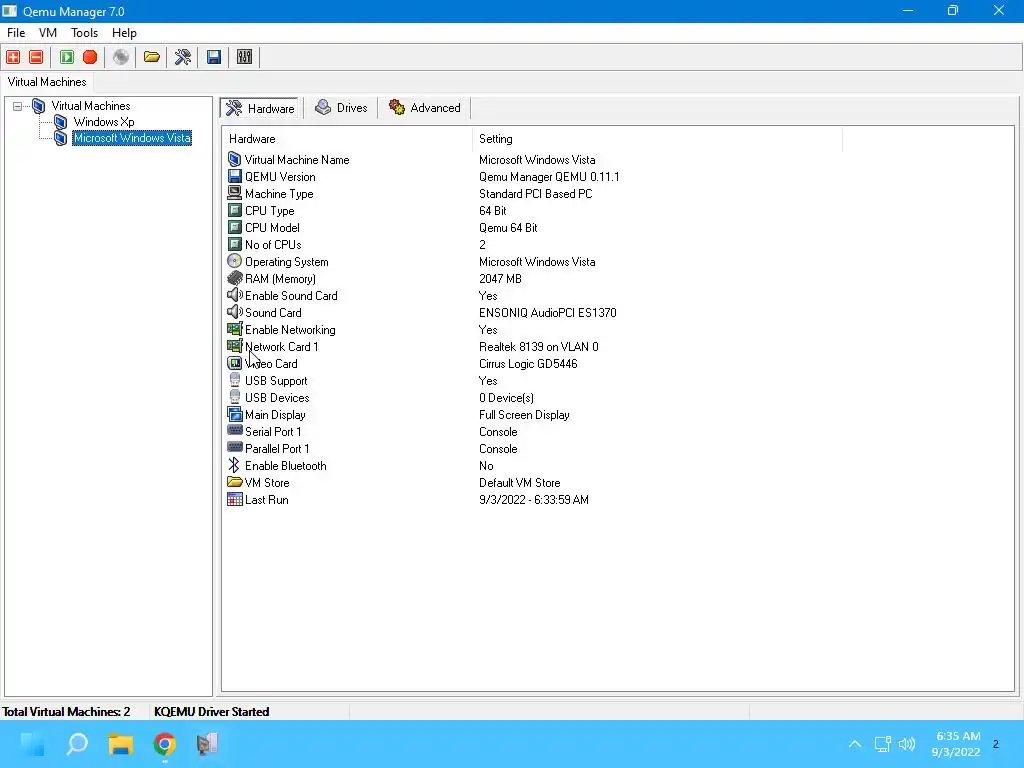1024x768 pixels.
Task: Click the Video Card monitor icon
Action: [x=234, y=363]
